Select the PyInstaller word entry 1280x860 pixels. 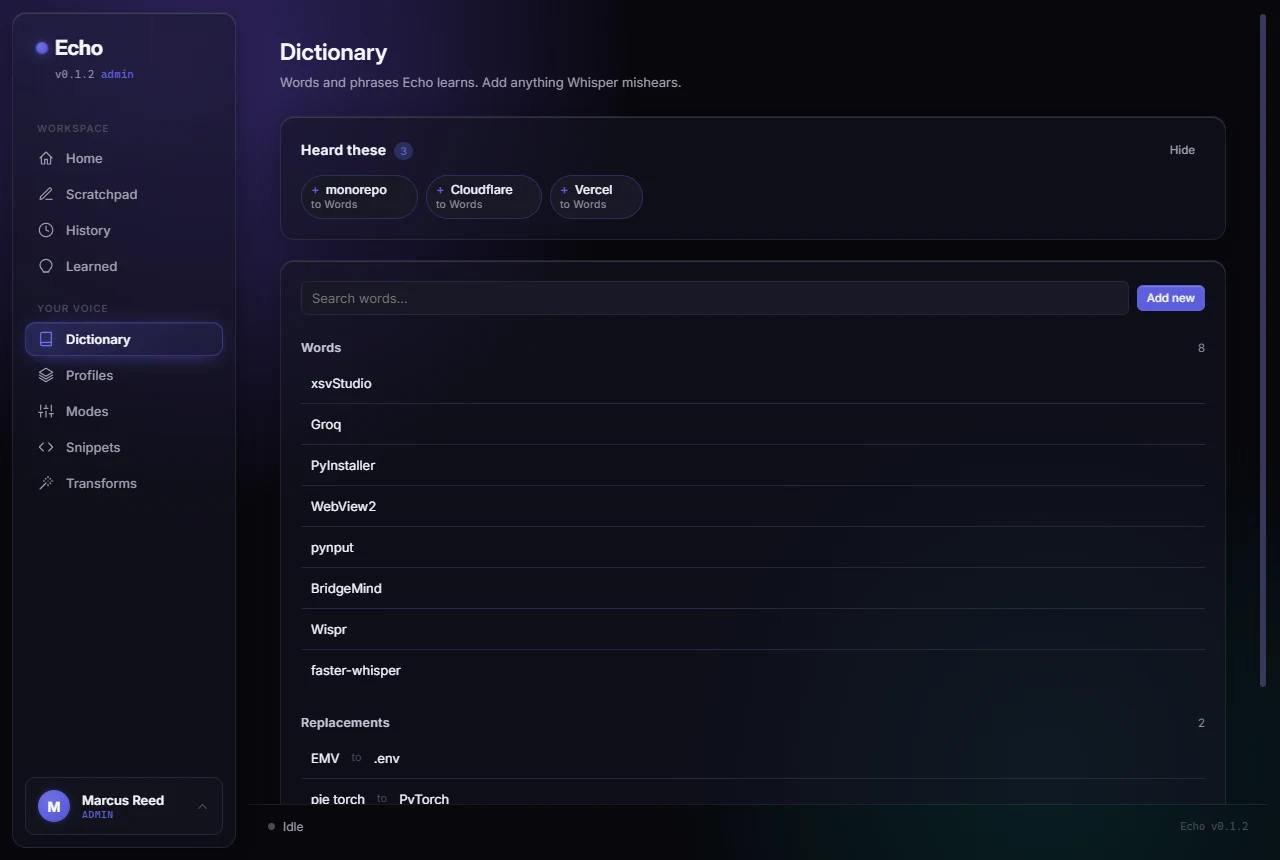click(753, 466)
